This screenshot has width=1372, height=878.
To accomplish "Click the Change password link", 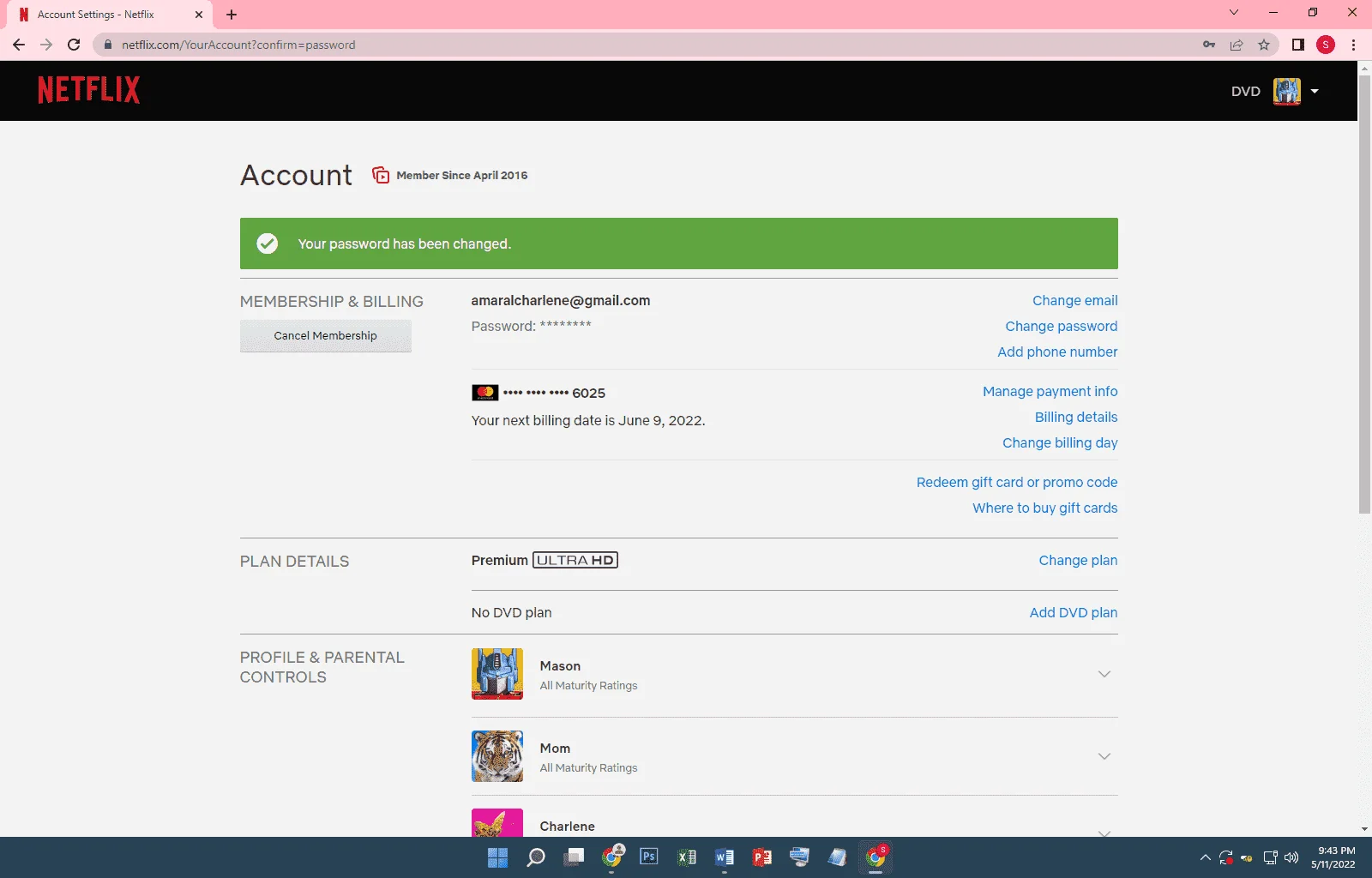I will pos(1062,326).
